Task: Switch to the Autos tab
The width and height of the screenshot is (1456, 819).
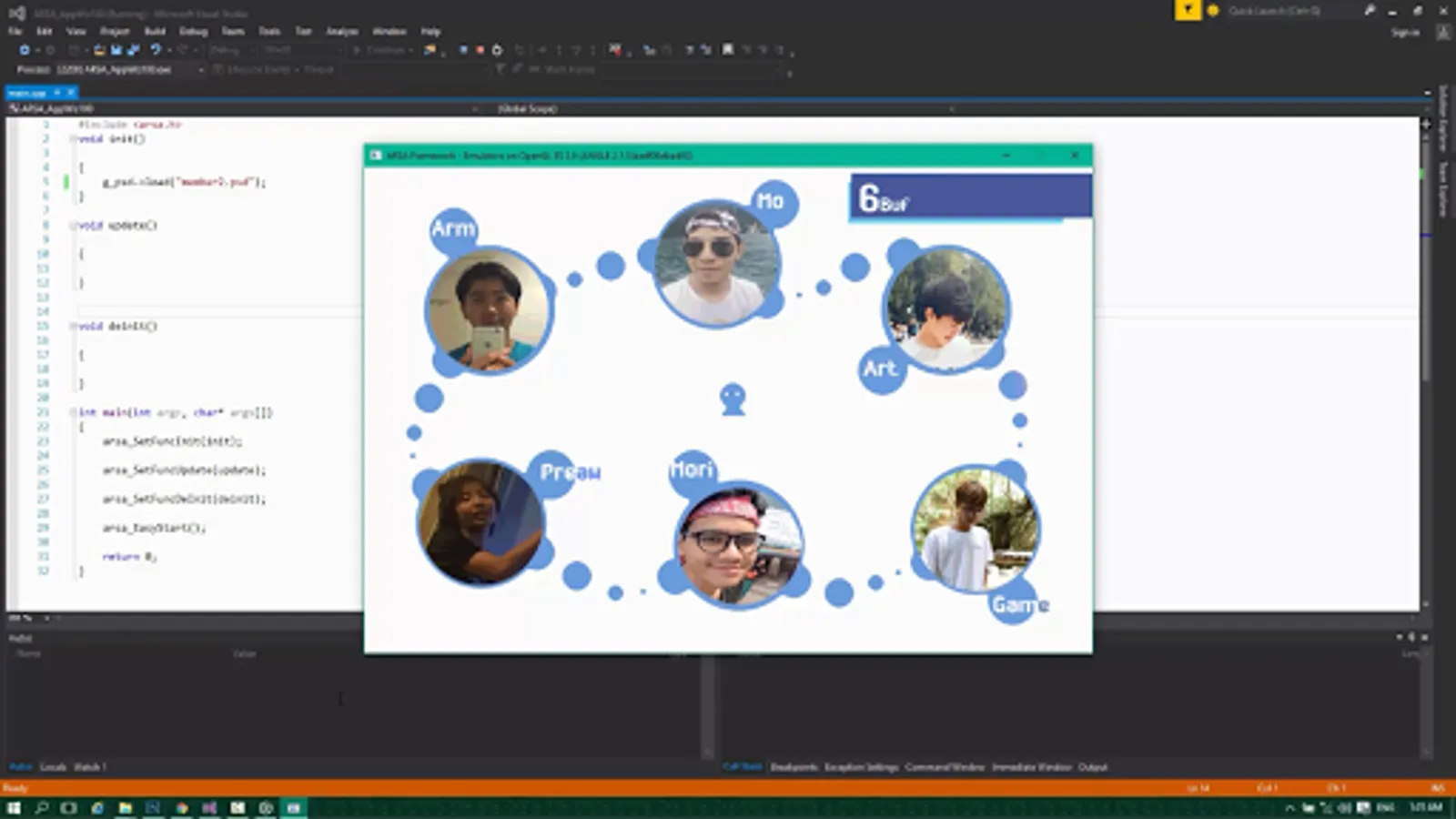Action: pyautogui.click(x=20, y=767)
